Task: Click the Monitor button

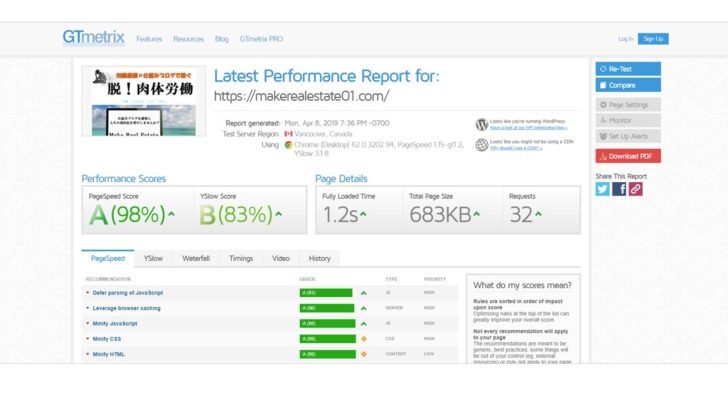Action: pos(628,120)
